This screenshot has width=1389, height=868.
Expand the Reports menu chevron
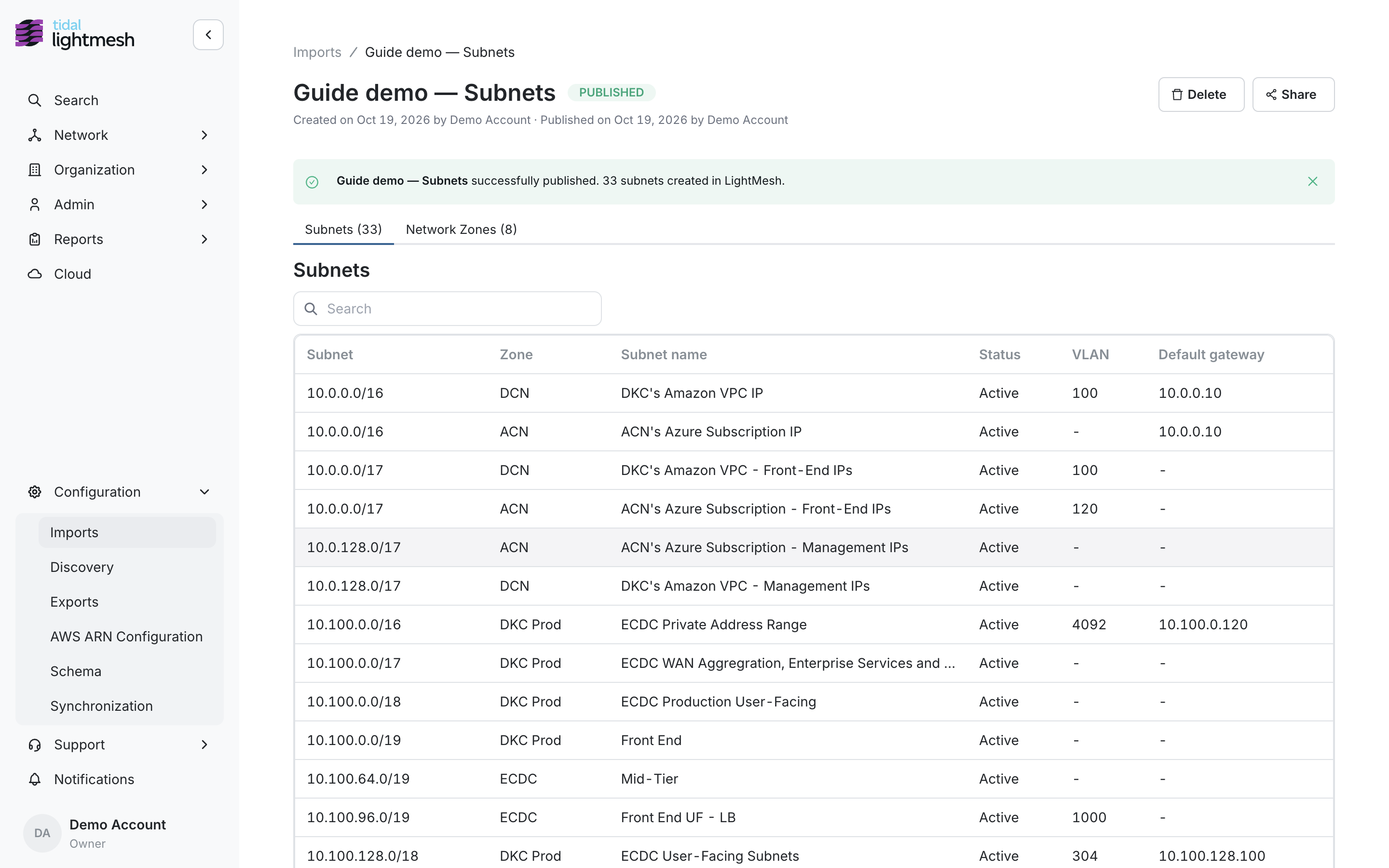tap(204, 239)
